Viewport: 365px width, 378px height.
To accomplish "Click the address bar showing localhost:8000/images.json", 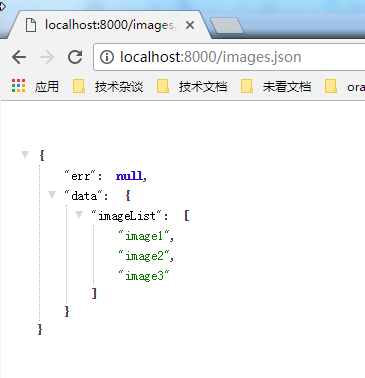I will (x=229, y=57).
